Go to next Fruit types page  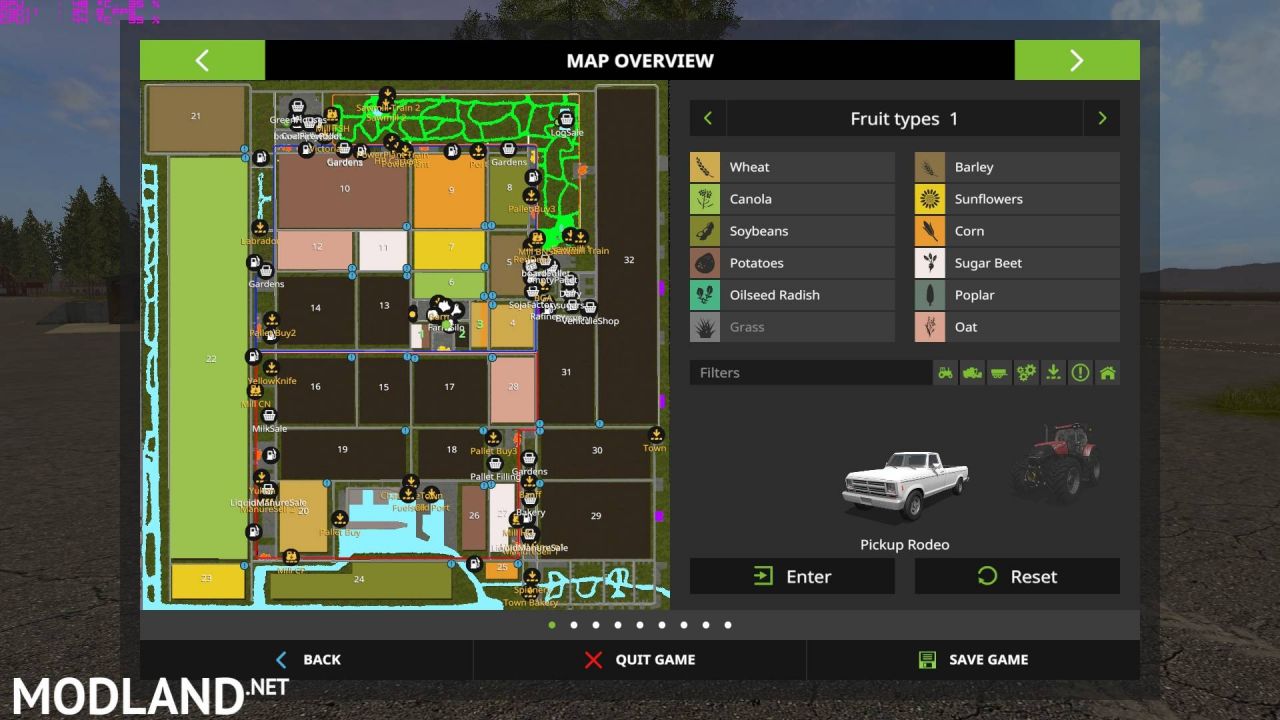pyautogui.click(x=1102, y=118)
